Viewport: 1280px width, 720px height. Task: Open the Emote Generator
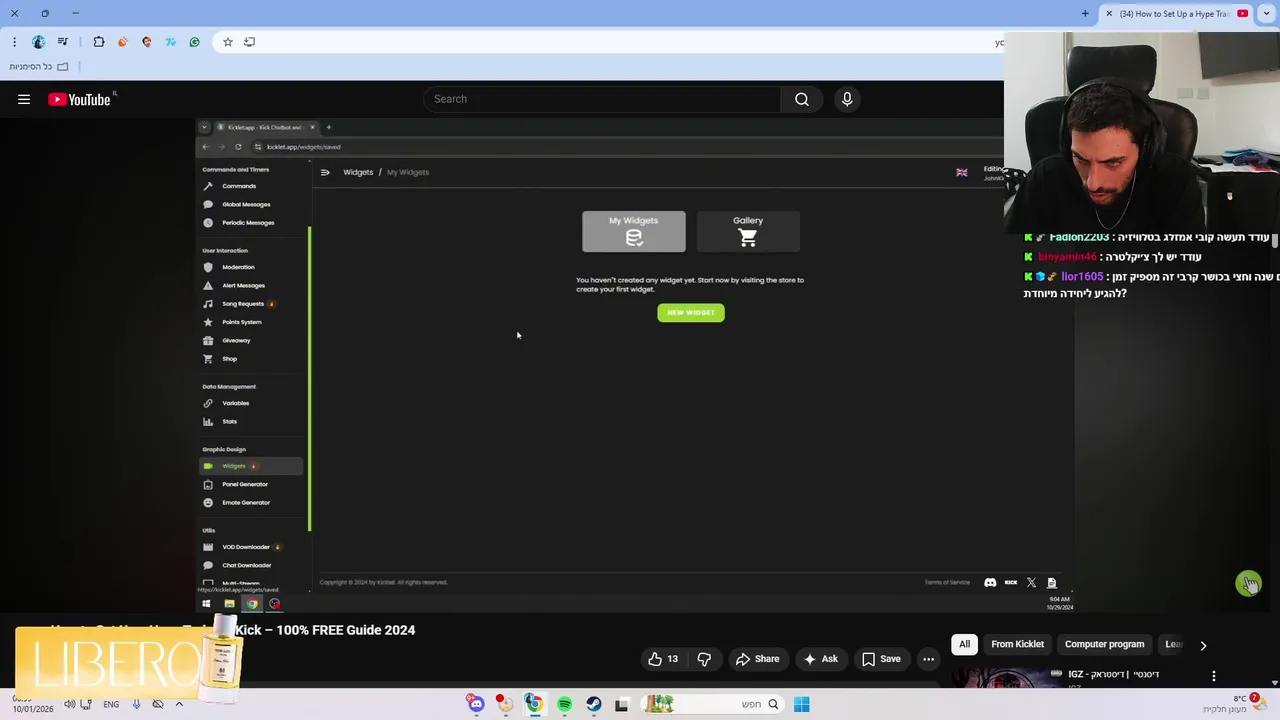(x=252, y=502)
